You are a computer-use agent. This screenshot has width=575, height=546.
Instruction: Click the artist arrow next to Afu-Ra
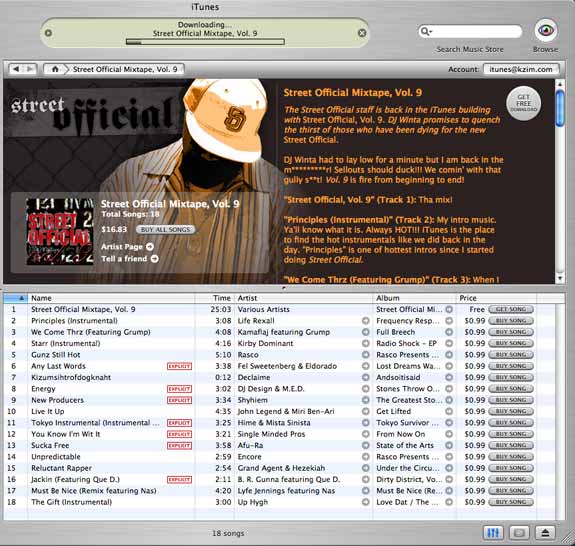pyautogui.click(x=366, y=446)
